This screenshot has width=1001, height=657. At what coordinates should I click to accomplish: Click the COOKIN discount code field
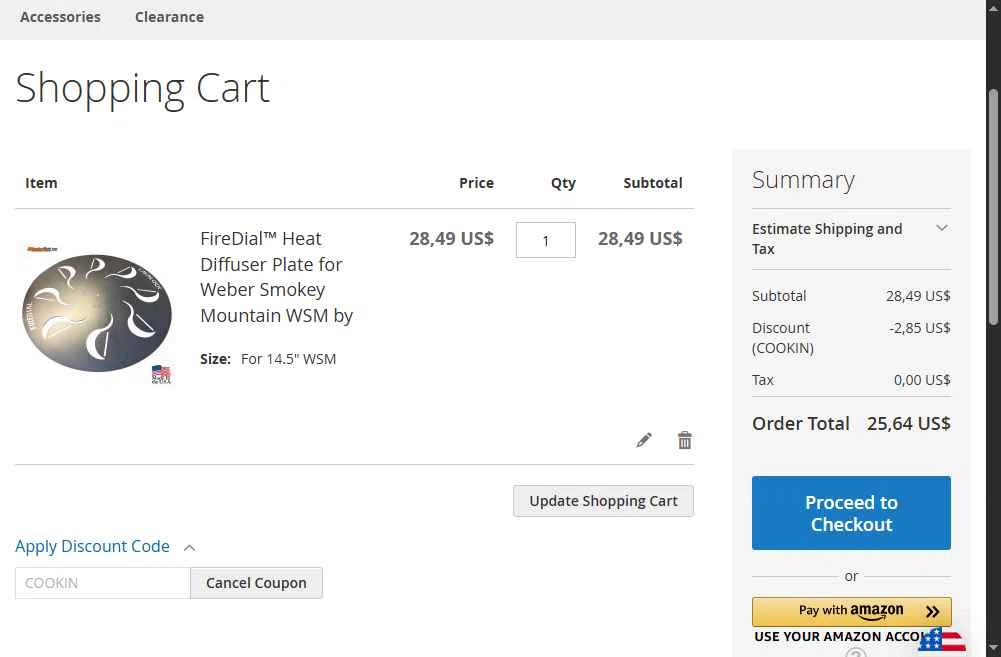(103, 583)
